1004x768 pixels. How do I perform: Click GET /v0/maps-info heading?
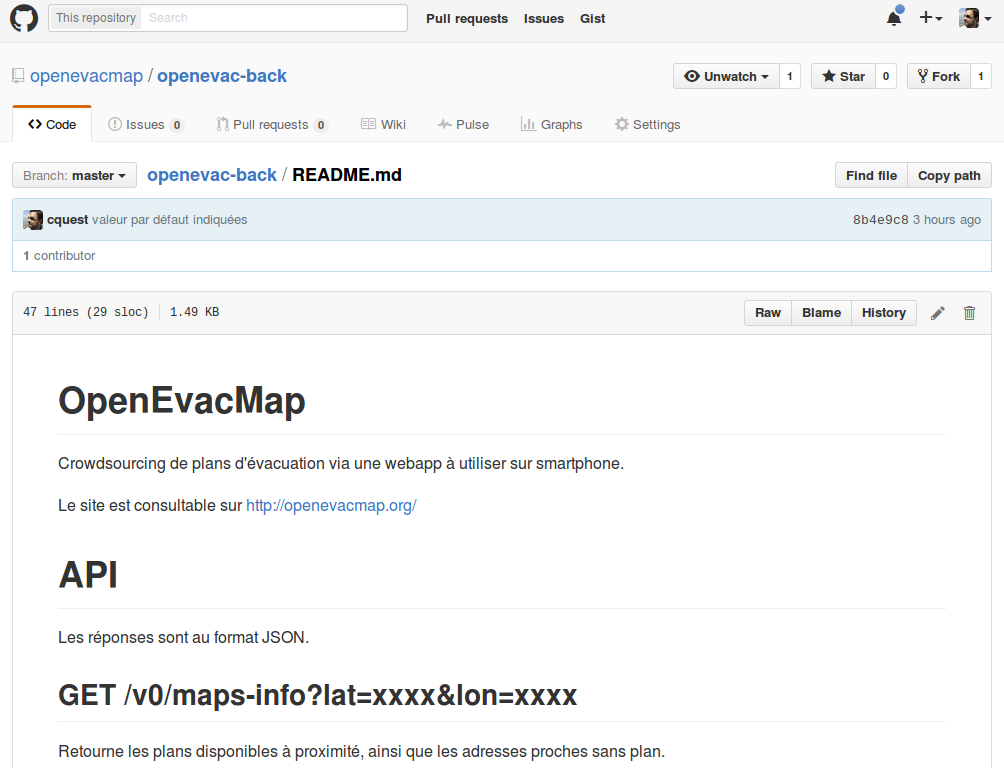(x=318, y=695)
